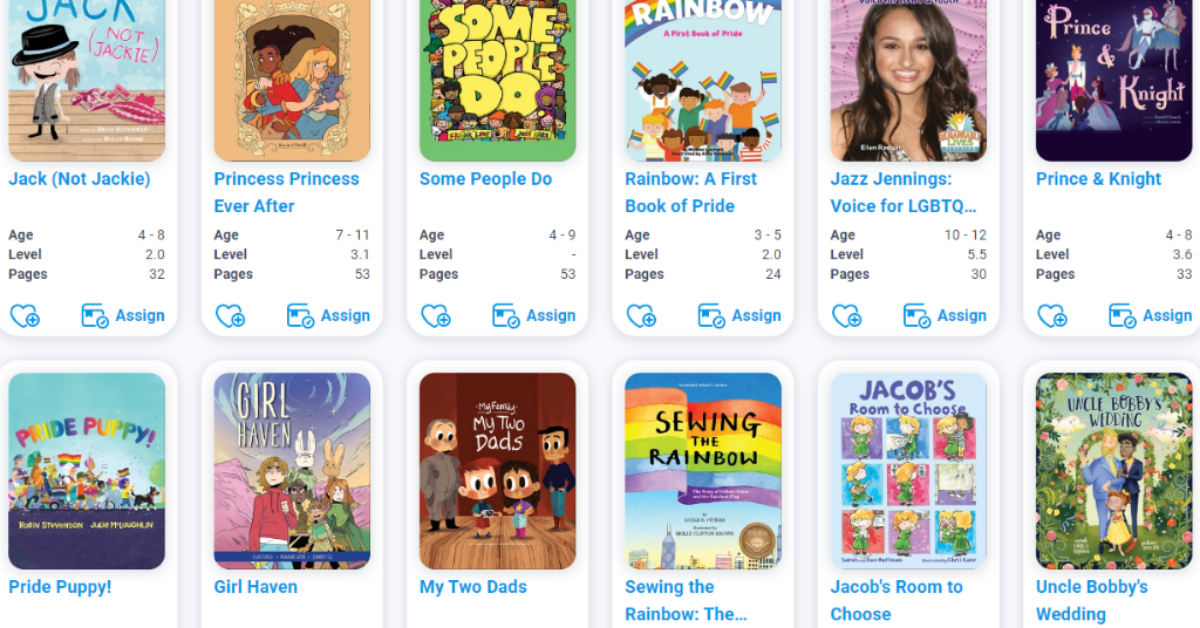The image size is (1200, 628).
Task: Select Jacob's Room to Choose cover
Action: pos(909,471)
